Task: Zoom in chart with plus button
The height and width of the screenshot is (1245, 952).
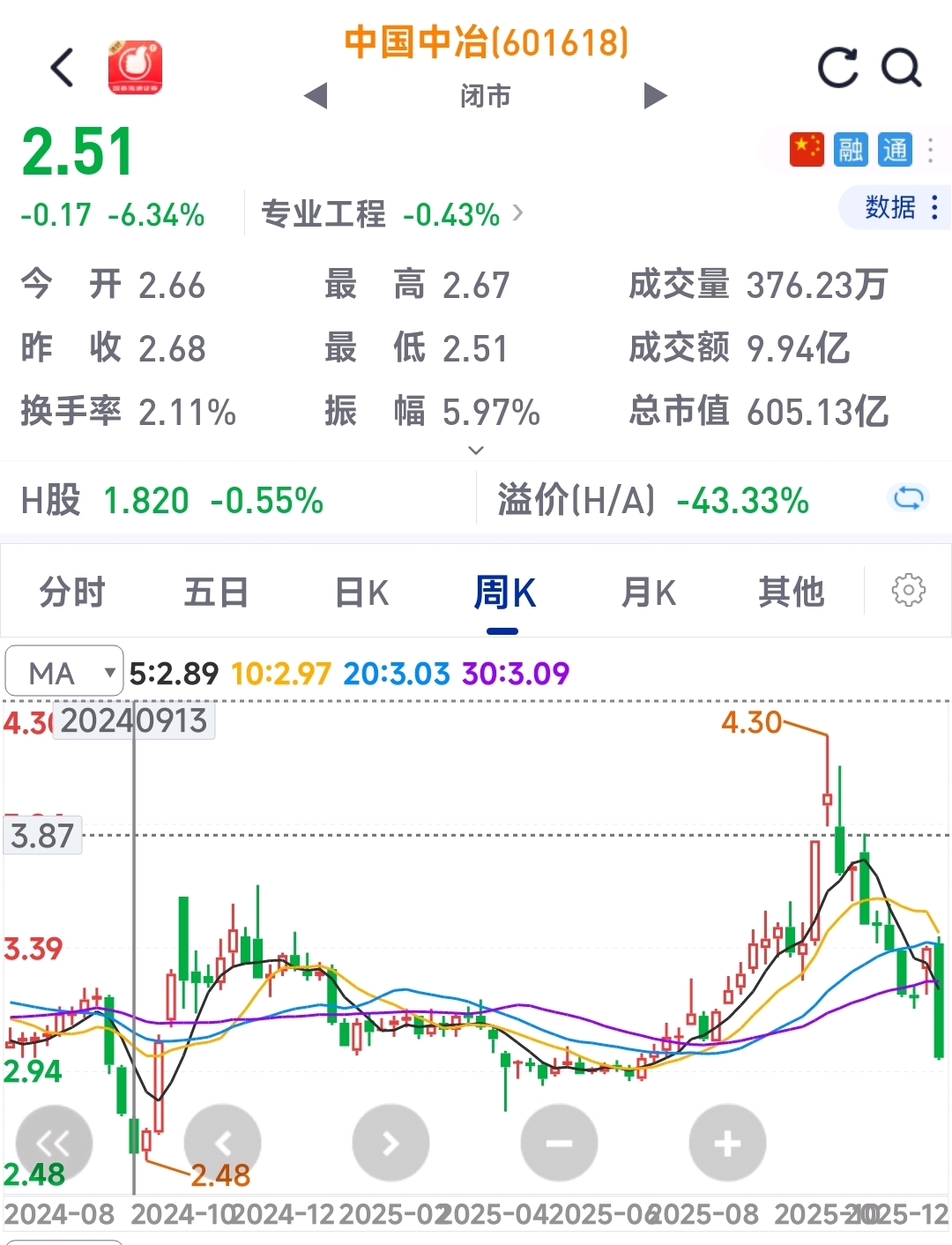Action: coord(727,1143)
